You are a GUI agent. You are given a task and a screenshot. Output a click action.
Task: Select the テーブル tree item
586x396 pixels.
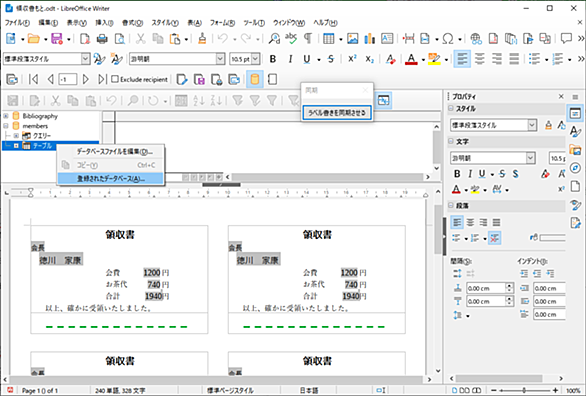(x=42, y=145)
